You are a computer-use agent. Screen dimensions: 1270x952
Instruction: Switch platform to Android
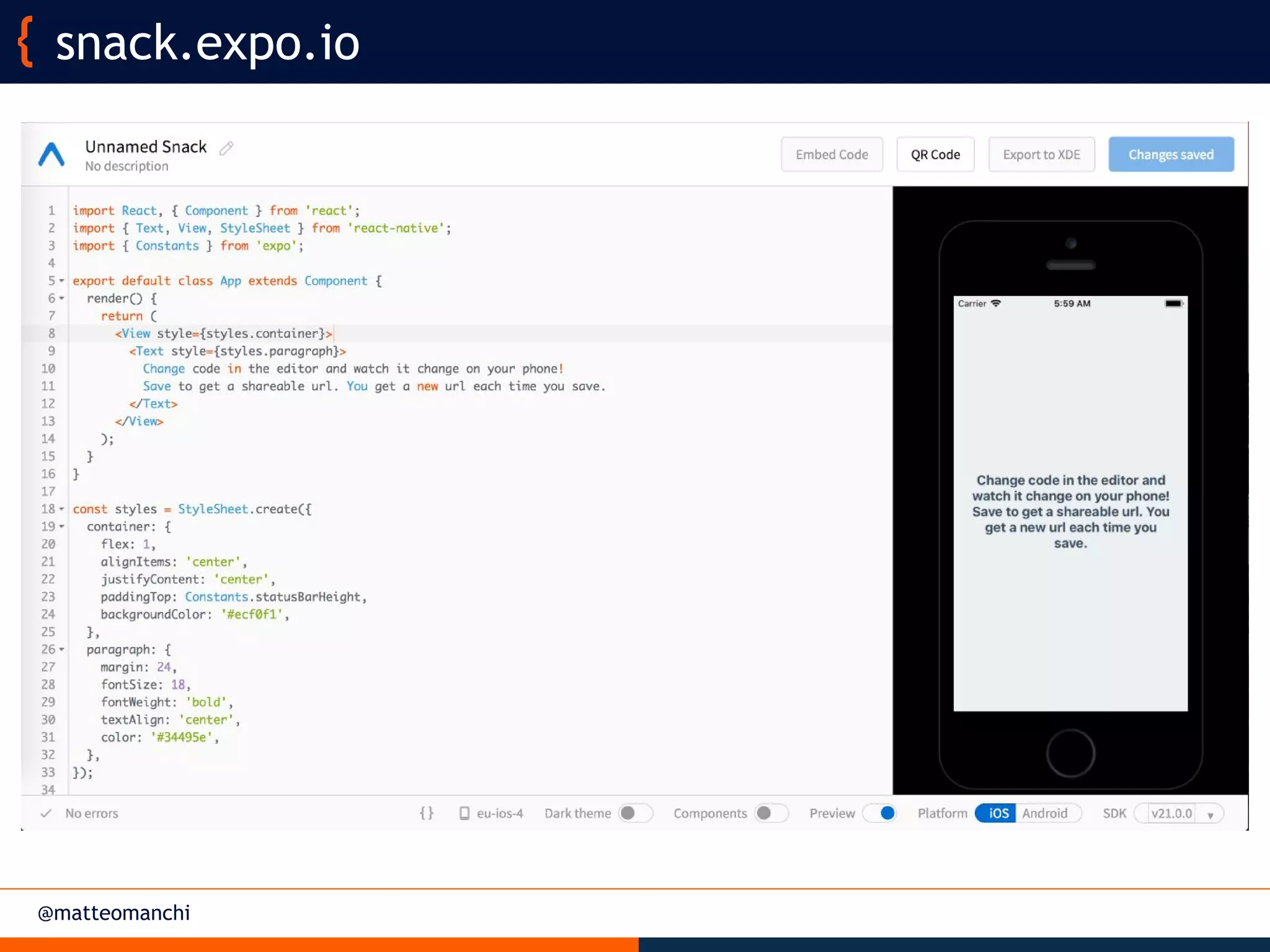click(x=1045, y=813)
